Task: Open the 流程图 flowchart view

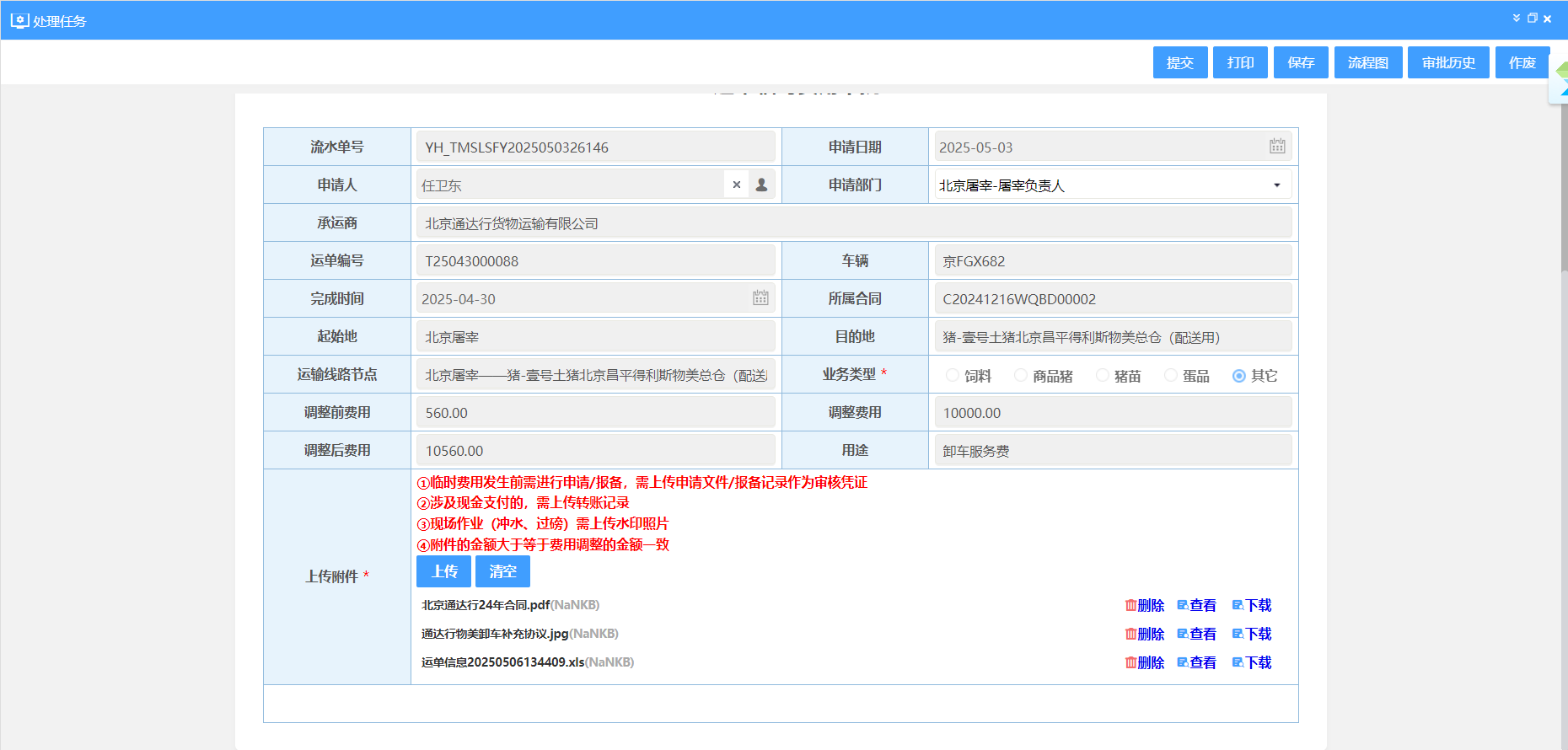Action: [x=1367, y=62]
